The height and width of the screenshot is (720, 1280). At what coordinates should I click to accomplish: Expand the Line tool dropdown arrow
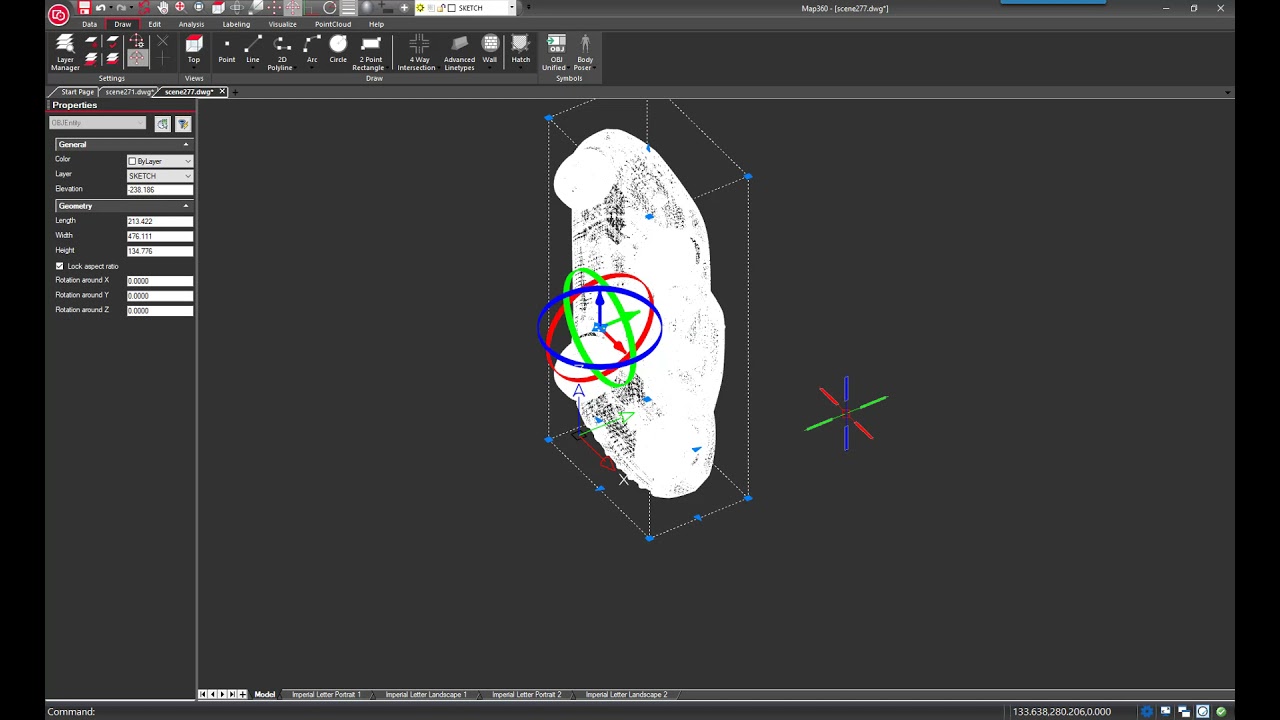pos(253,69)
